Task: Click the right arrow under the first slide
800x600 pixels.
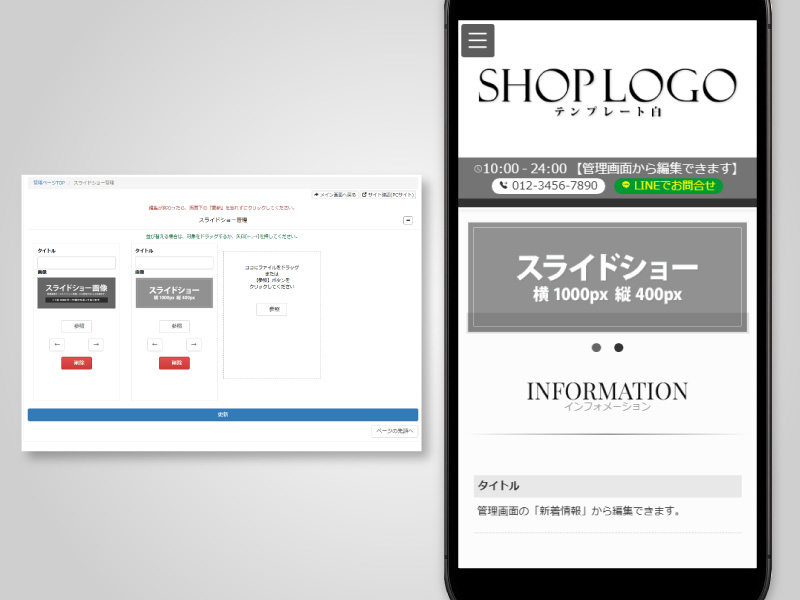Action: 96,344
